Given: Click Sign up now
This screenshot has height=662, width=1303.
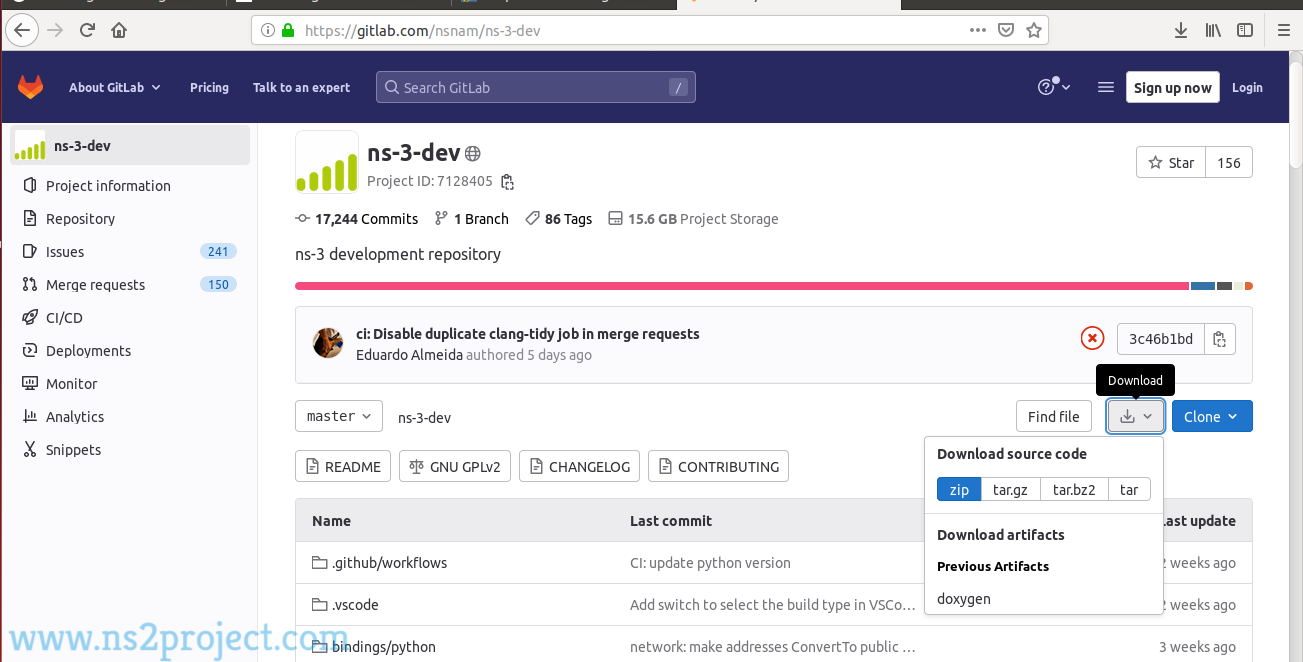Looking at the screenshot, I should [x=1173, y=88].
